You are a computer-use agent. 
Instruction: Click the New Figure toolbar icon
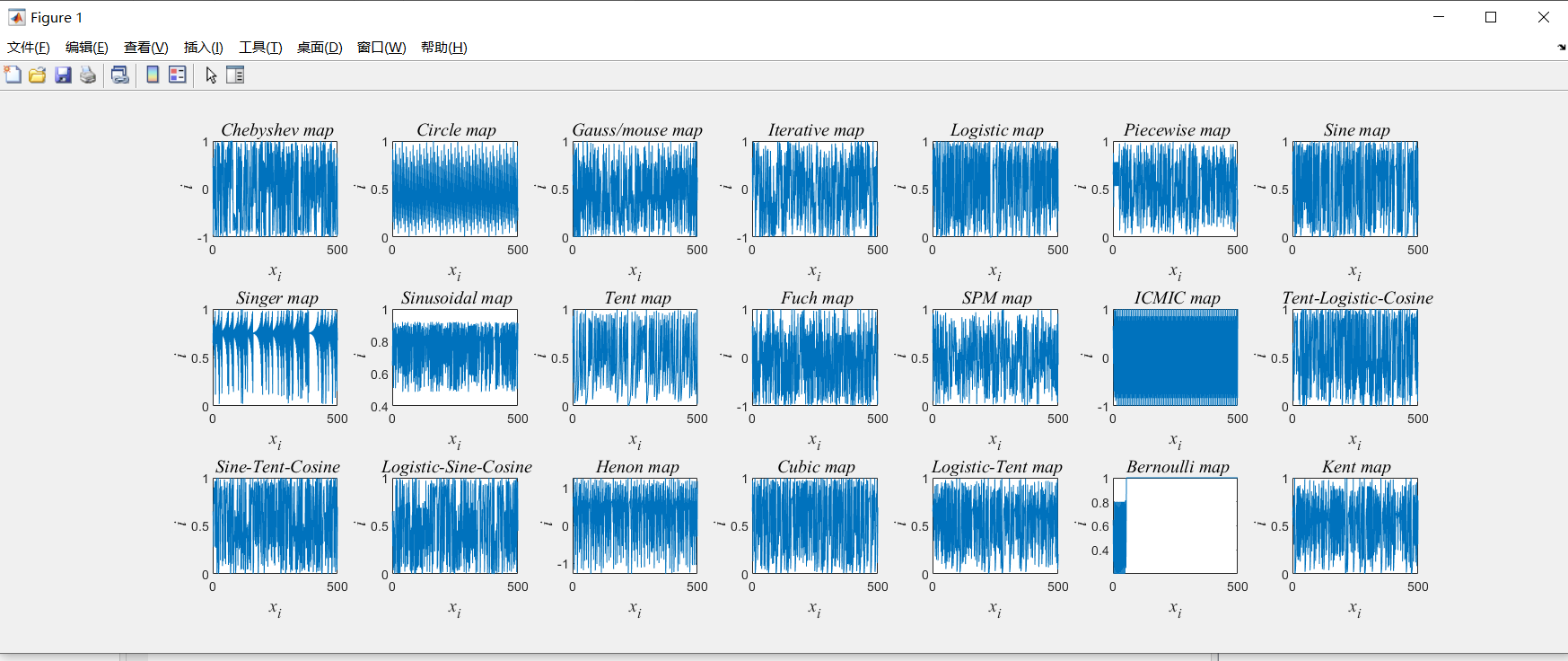(13, 75)
